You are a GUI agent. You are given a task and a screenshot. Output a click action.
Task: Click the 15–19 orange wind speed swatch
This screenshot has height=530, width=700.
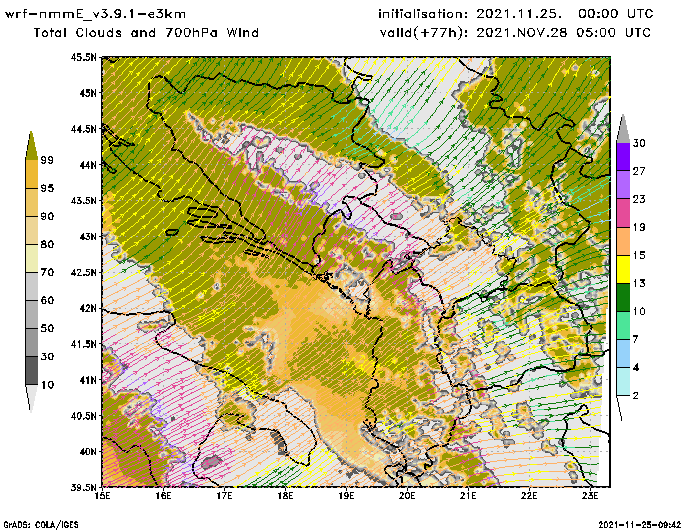(x=623, y=241)
